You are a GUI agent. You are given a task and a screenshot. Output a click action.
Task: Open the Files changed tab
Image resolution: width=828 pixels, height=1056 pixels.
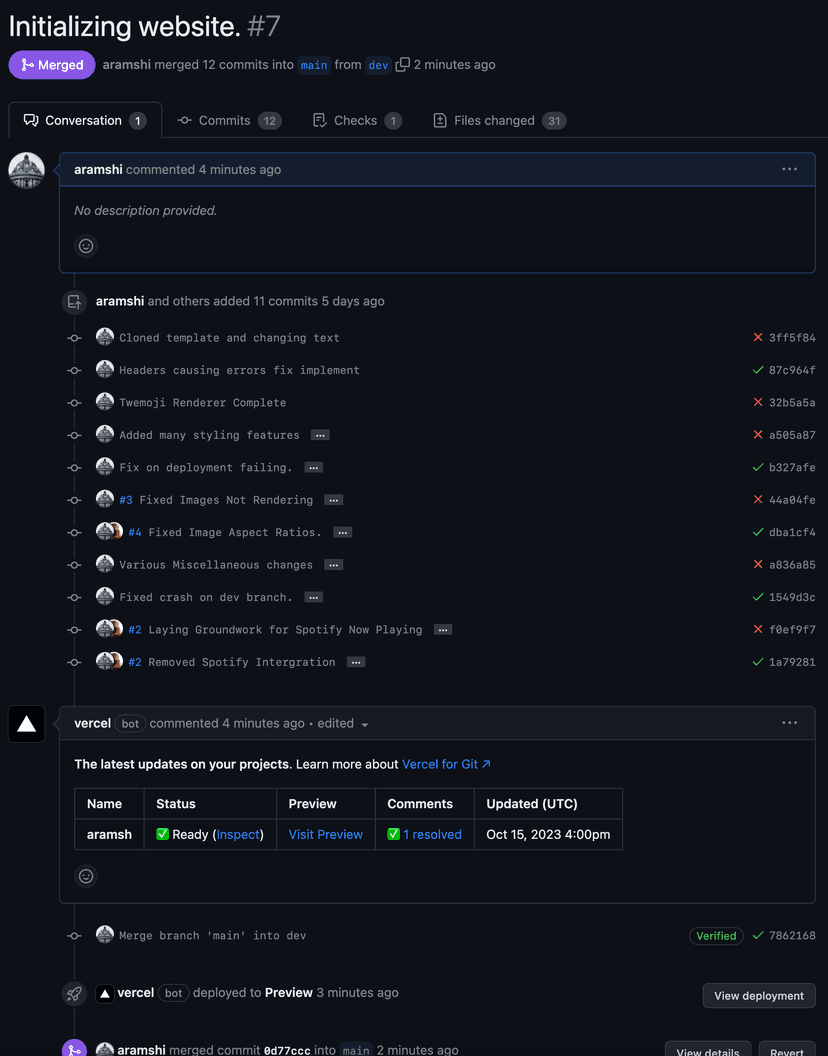coord(498,120)
